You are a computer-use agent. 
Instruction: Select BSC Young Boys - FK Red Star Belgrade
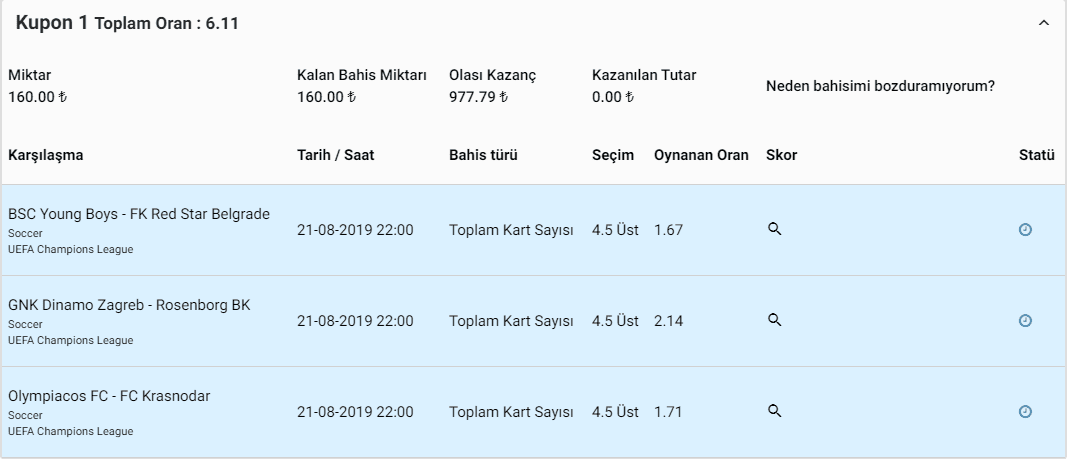click(139, 214)
